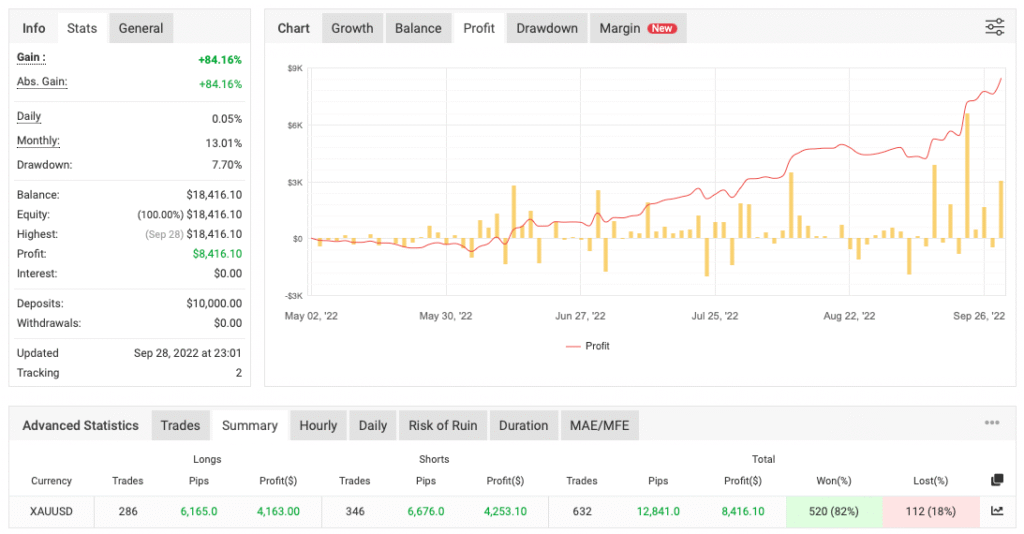The image size is (1024, 534).
Task: Switch to the Balance chart
Action: (x=418, y=28)
